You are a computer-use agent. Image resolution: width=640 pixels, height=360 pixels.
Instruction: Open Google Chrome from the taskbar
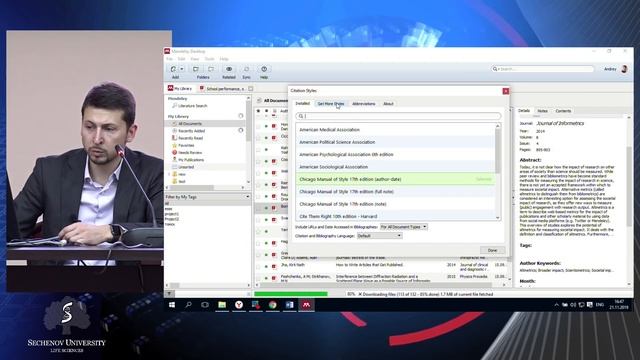pyautogui.click(x=273, y=305)
